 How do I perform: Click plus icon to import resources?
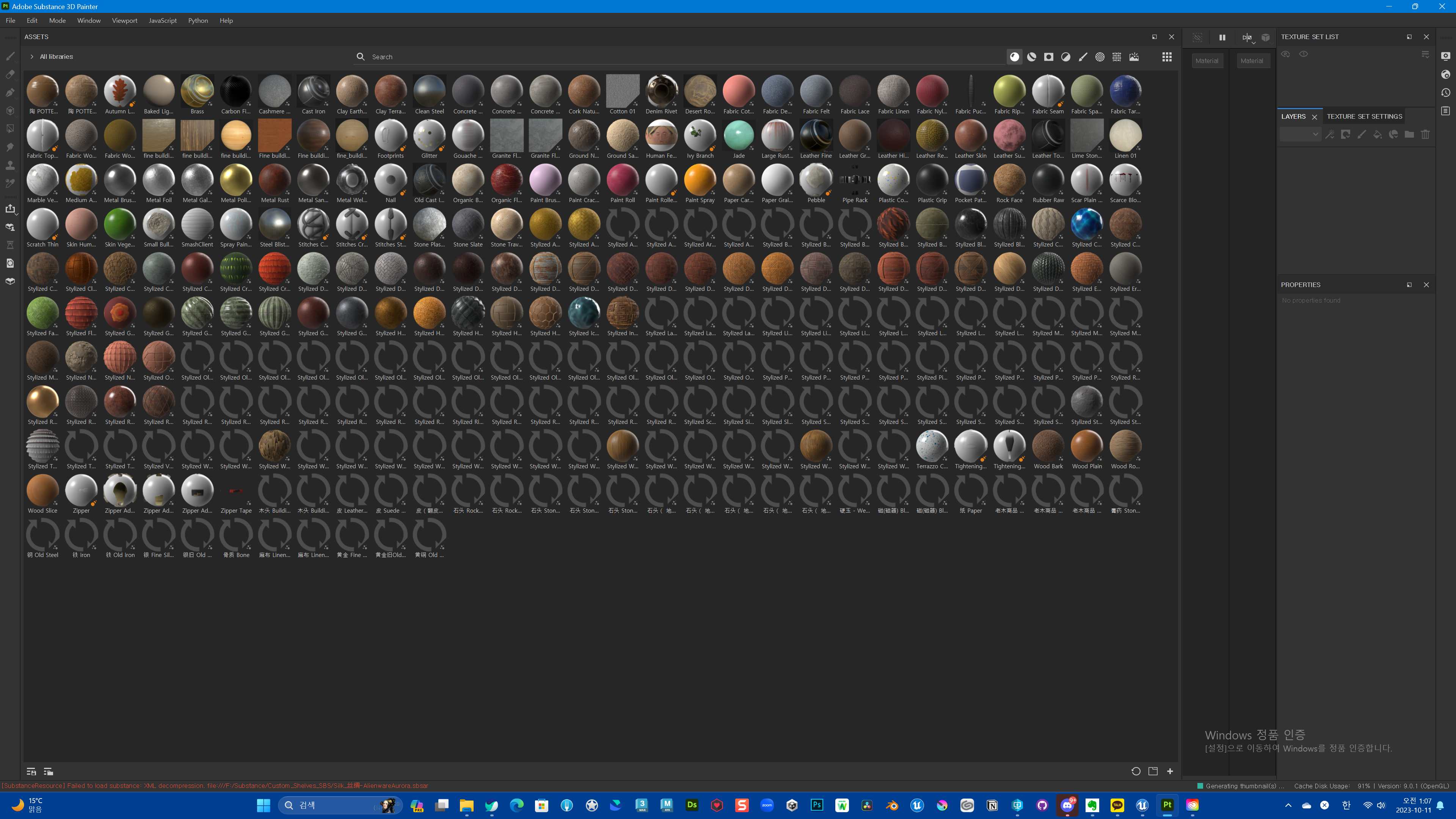tap(1170, 771)
